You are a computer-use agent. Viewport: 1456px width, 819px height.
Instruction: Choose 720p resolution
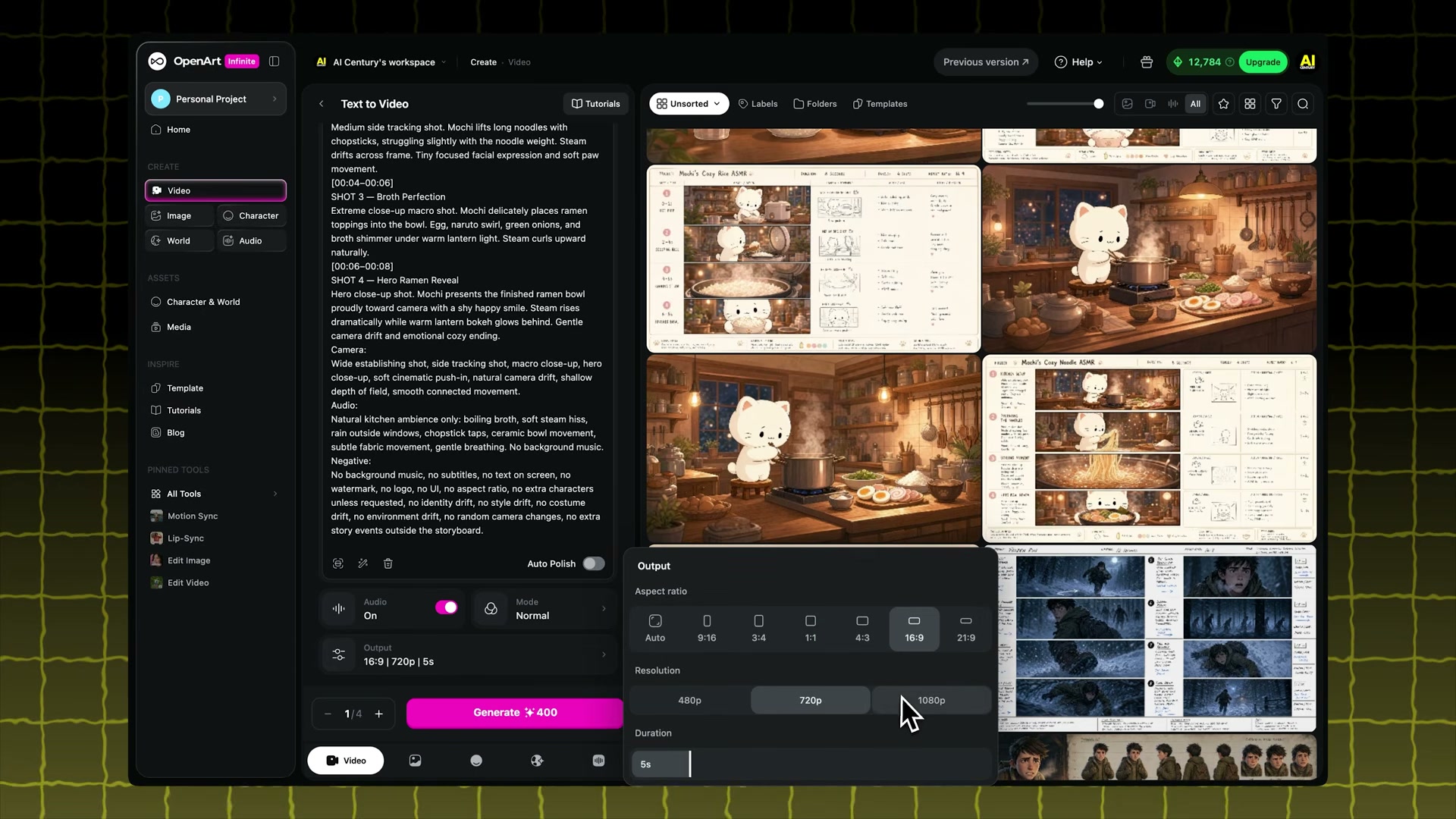tap(811, 700)
